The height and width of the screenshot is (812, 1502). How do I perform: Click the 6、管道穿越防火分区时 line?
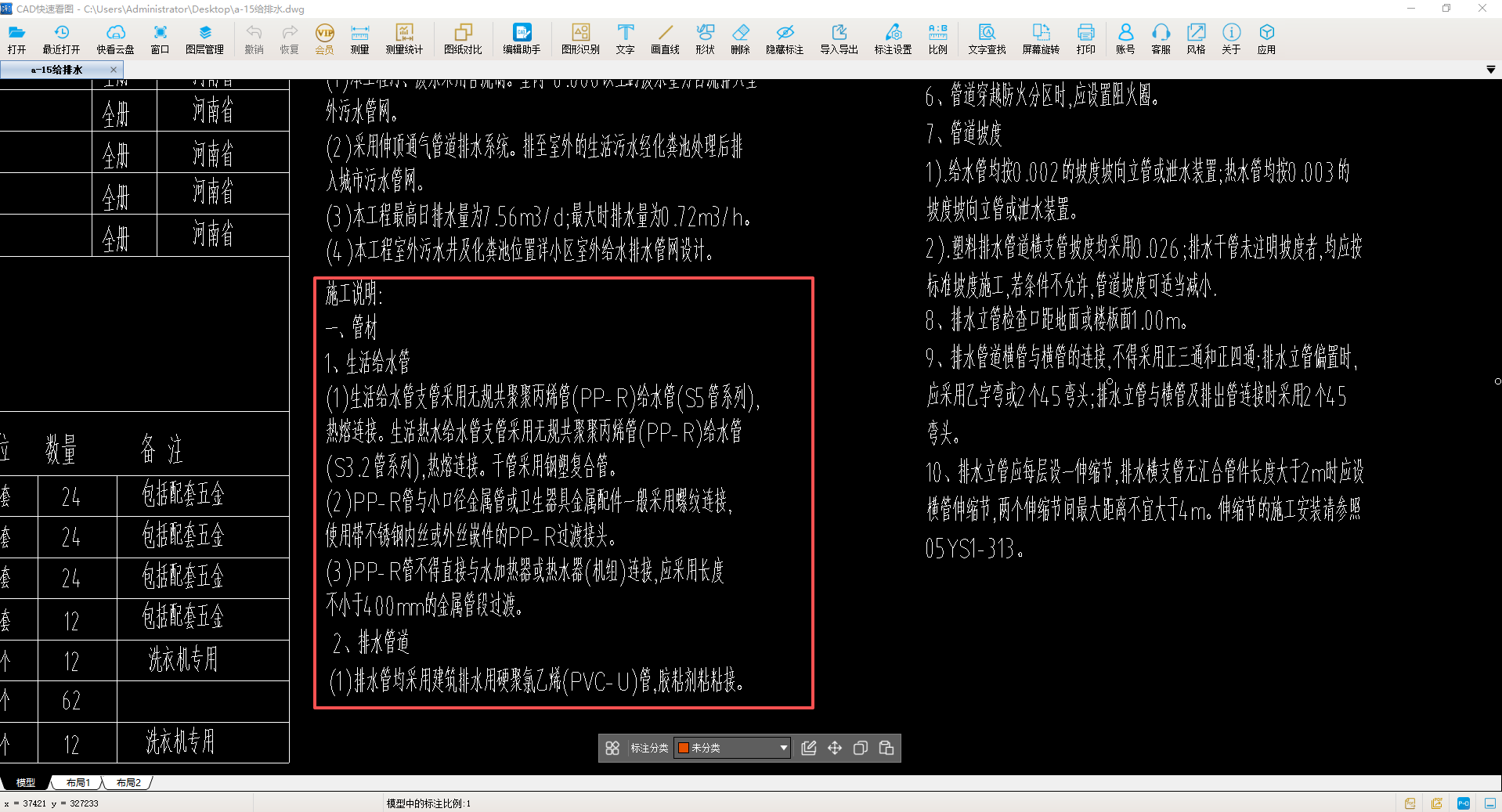point(1042,96)
